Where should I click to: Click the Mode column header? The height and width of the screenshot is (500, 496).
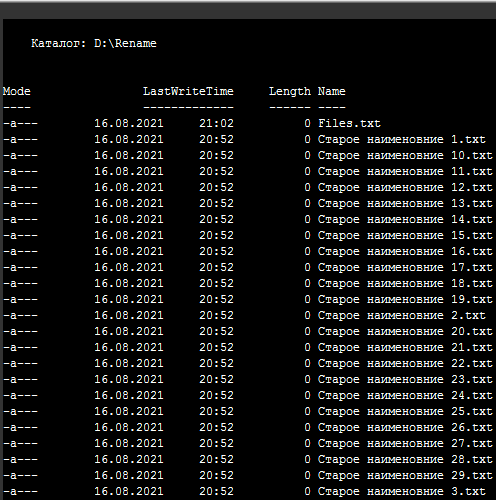[17, 91]
